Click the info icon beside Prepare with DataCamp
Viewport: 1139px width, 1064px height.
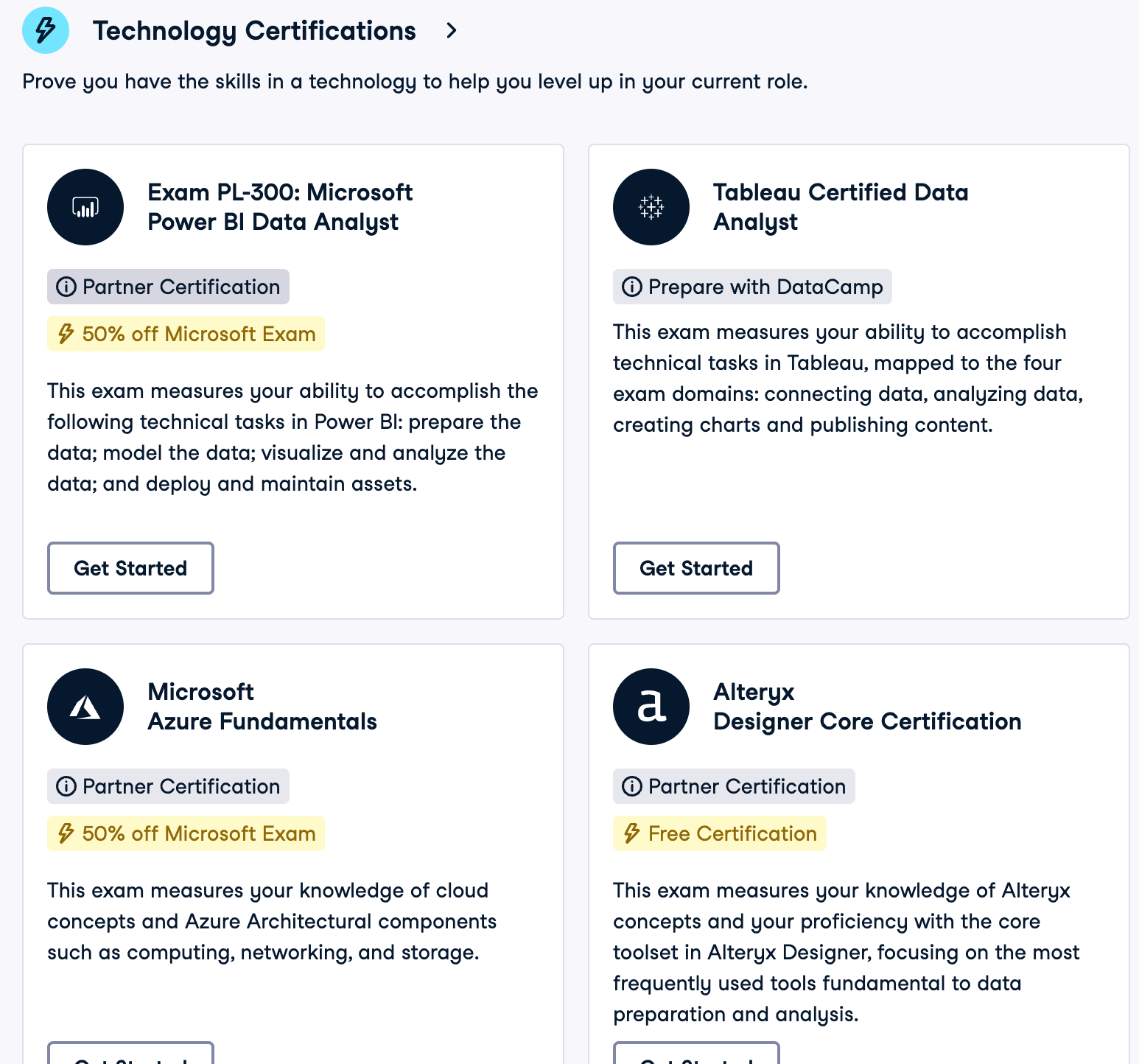632,287
